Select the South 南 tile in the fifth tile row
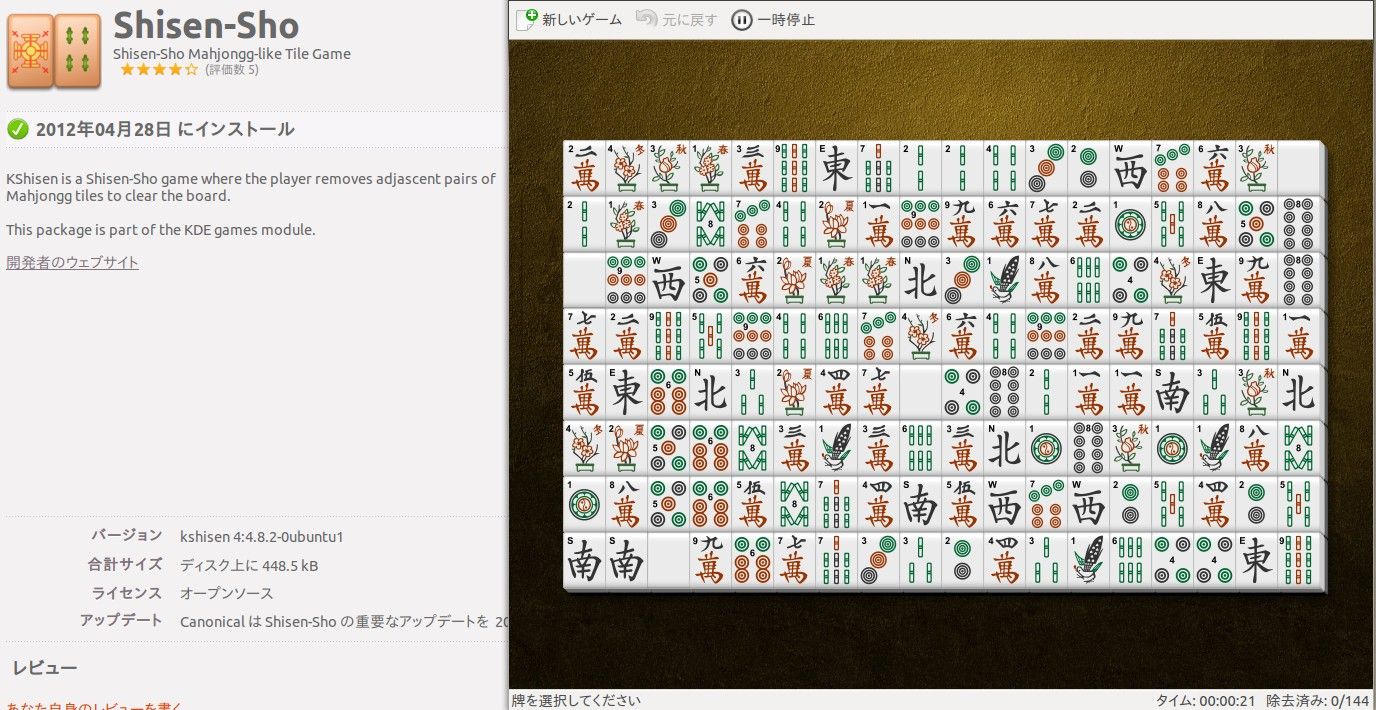Viewport: 1376px width, 710px height. coord(1172,392)
